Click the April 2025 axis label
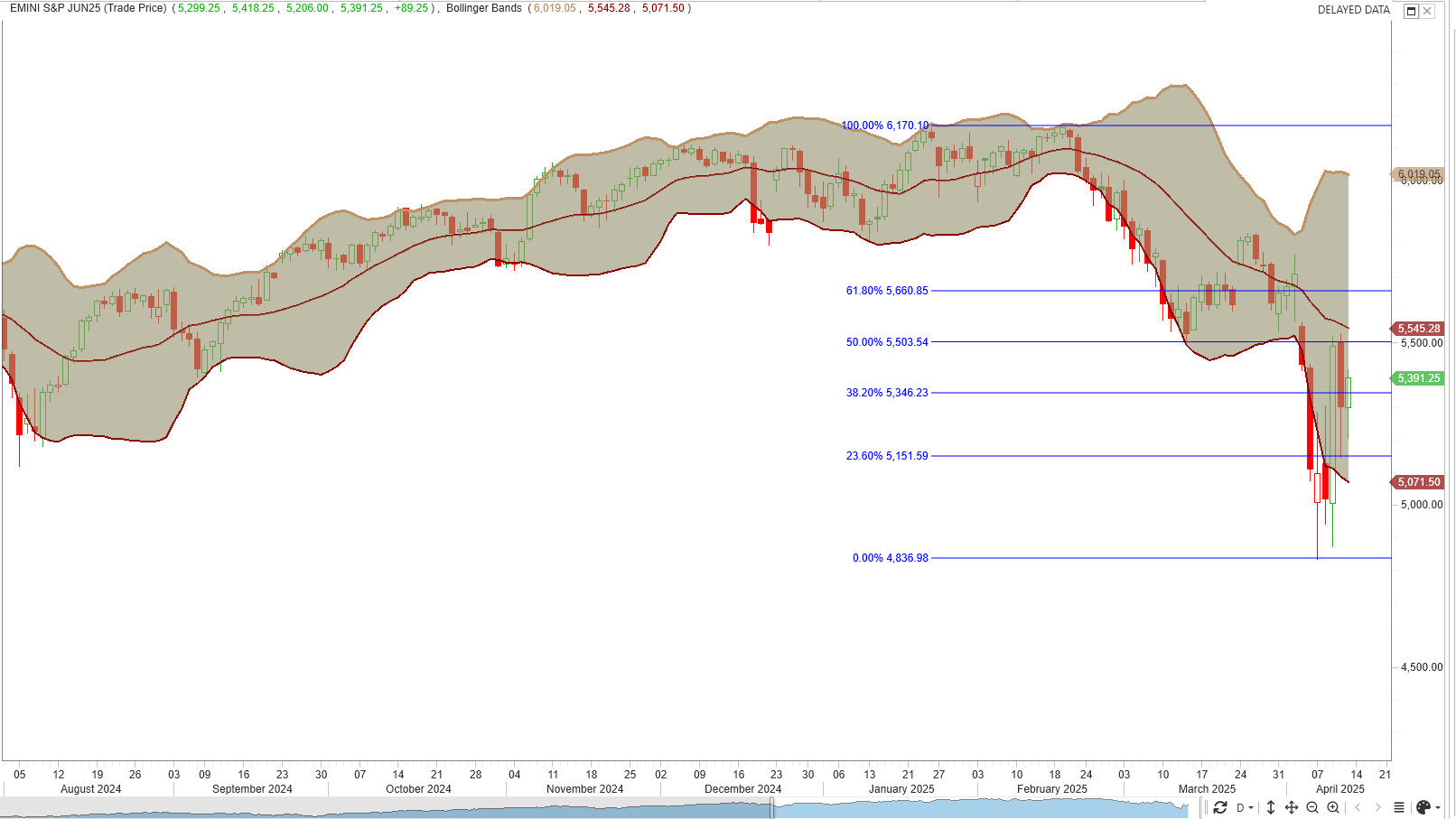1456x819 pixels. pos(1339,789)
